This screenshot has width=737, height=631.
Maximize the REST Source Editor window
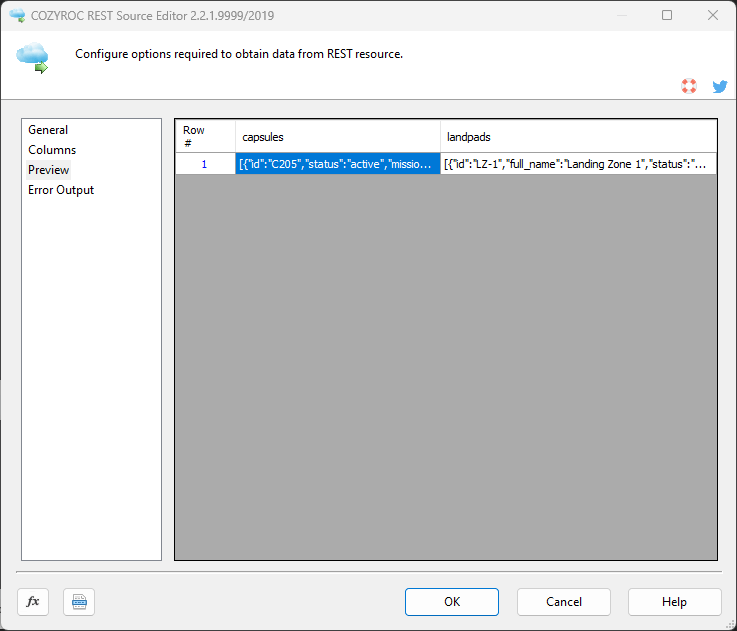[667, 15]
